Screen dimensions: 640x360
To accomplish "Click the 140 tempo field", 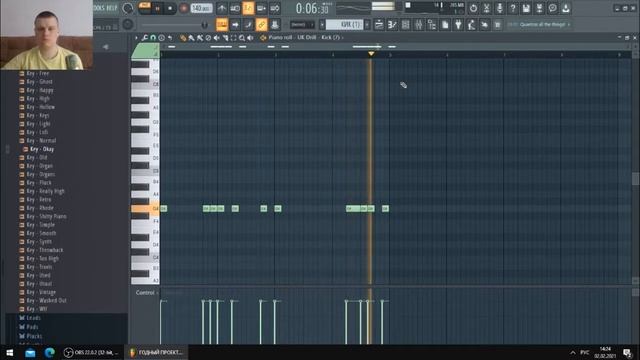I will 201,8.
